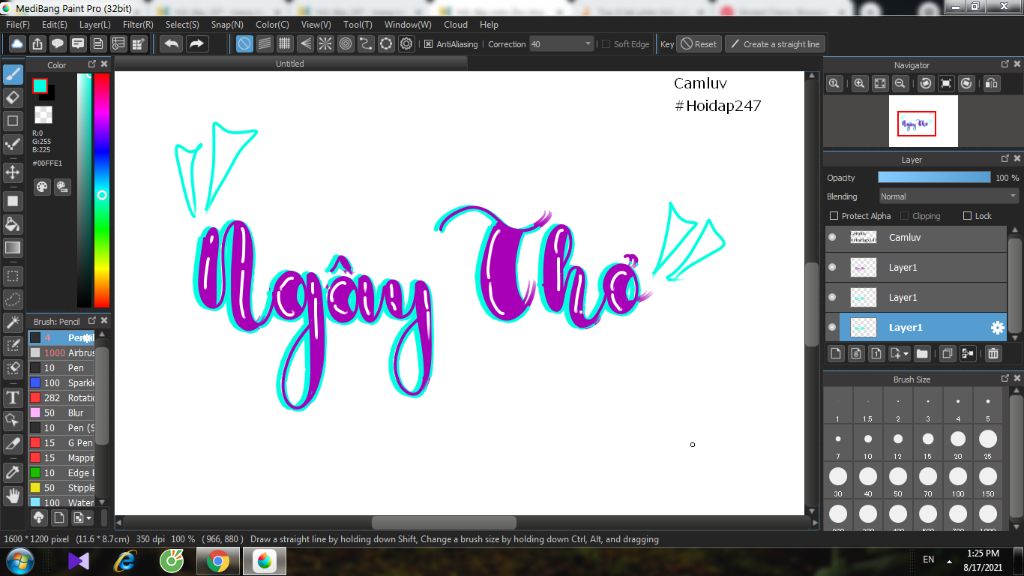
Task: Click the Navigator preview thumbnail
Action: (923, 121)
